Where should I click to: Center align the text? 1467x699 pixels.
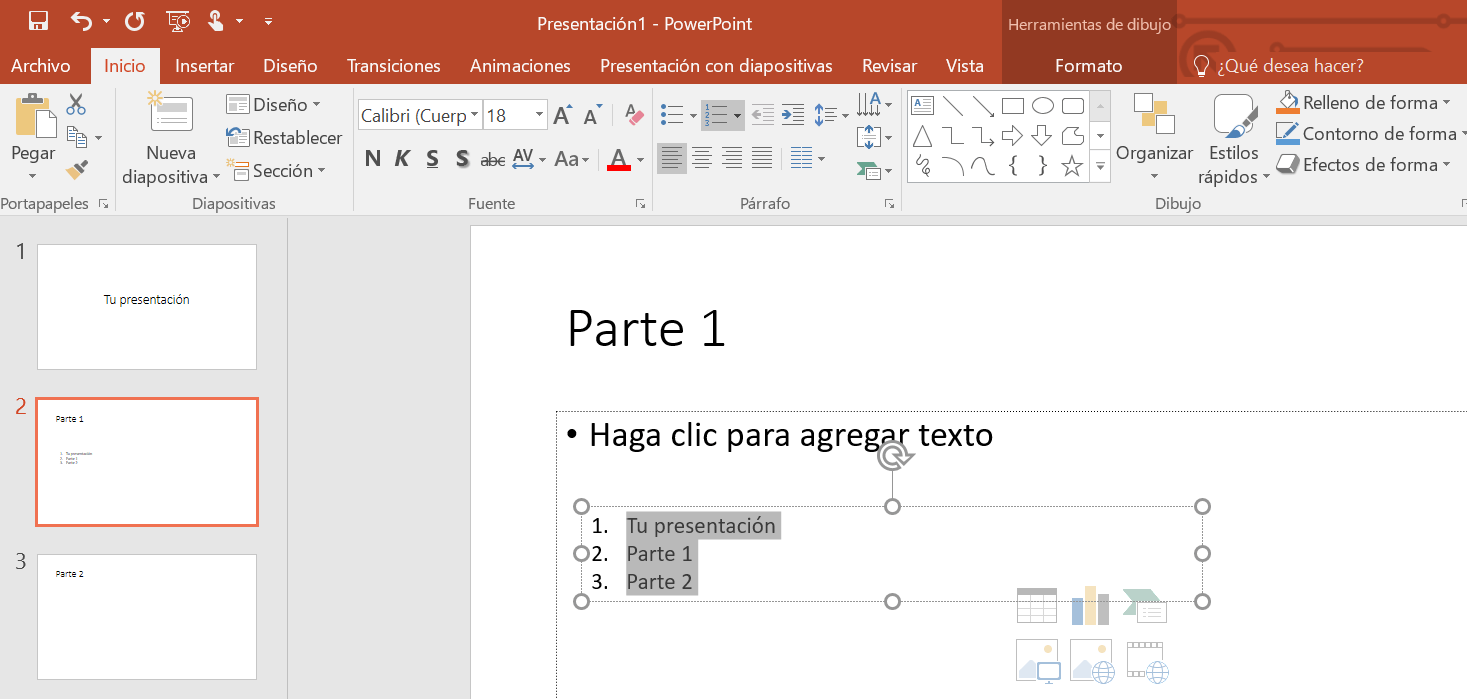(702, 158)
